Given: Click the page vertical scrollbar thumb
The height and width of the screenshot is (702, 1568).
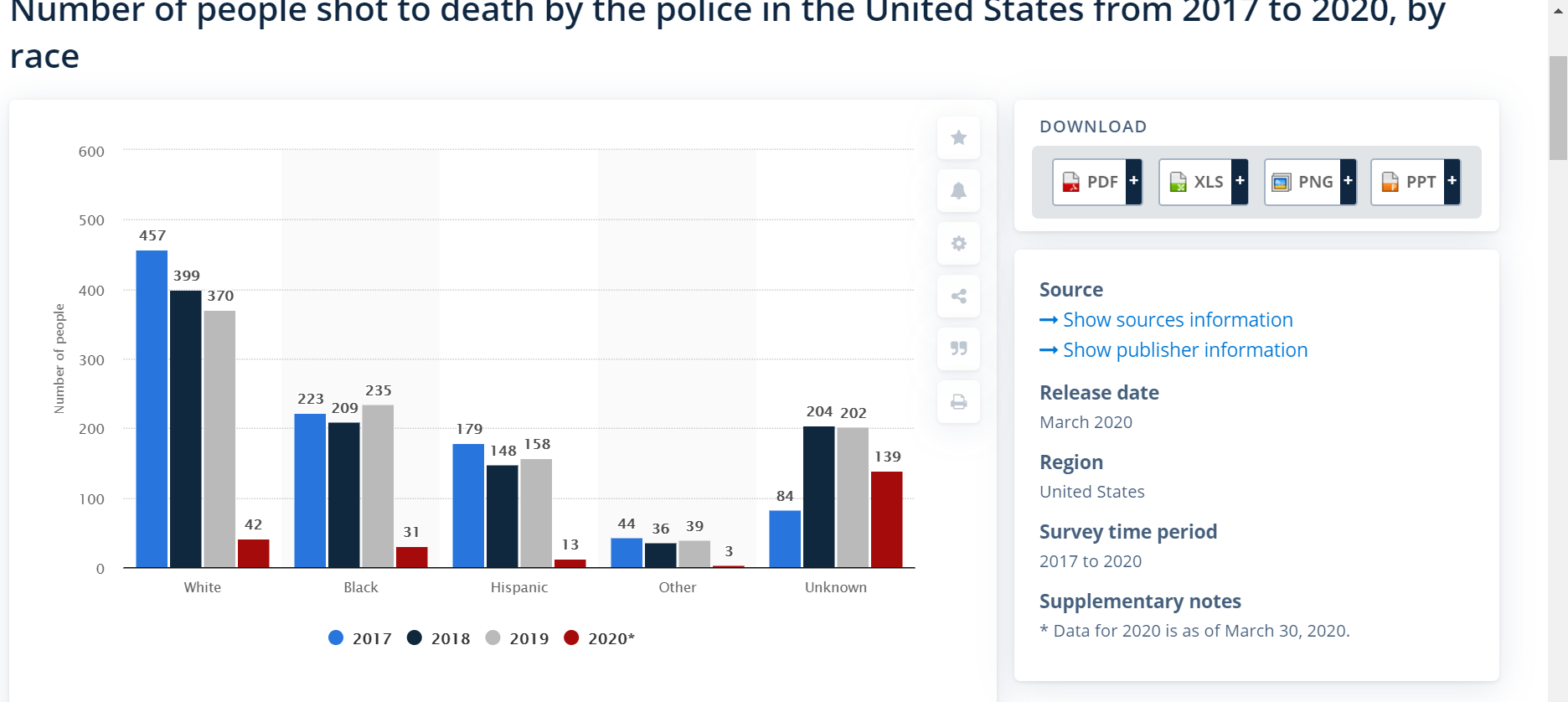Looking at the screenshot, I should pyautogui.click(x=1557, y=107).
